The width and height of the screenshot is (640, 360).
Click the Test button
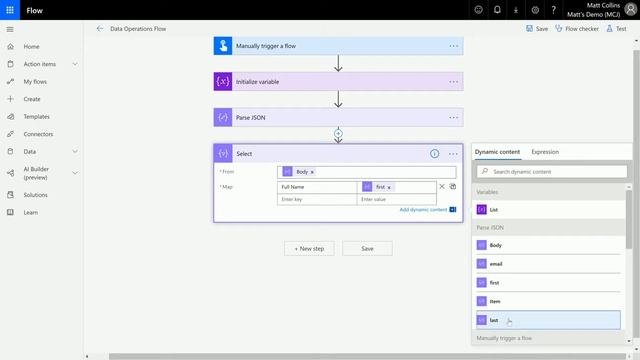[x=616, y=29]
